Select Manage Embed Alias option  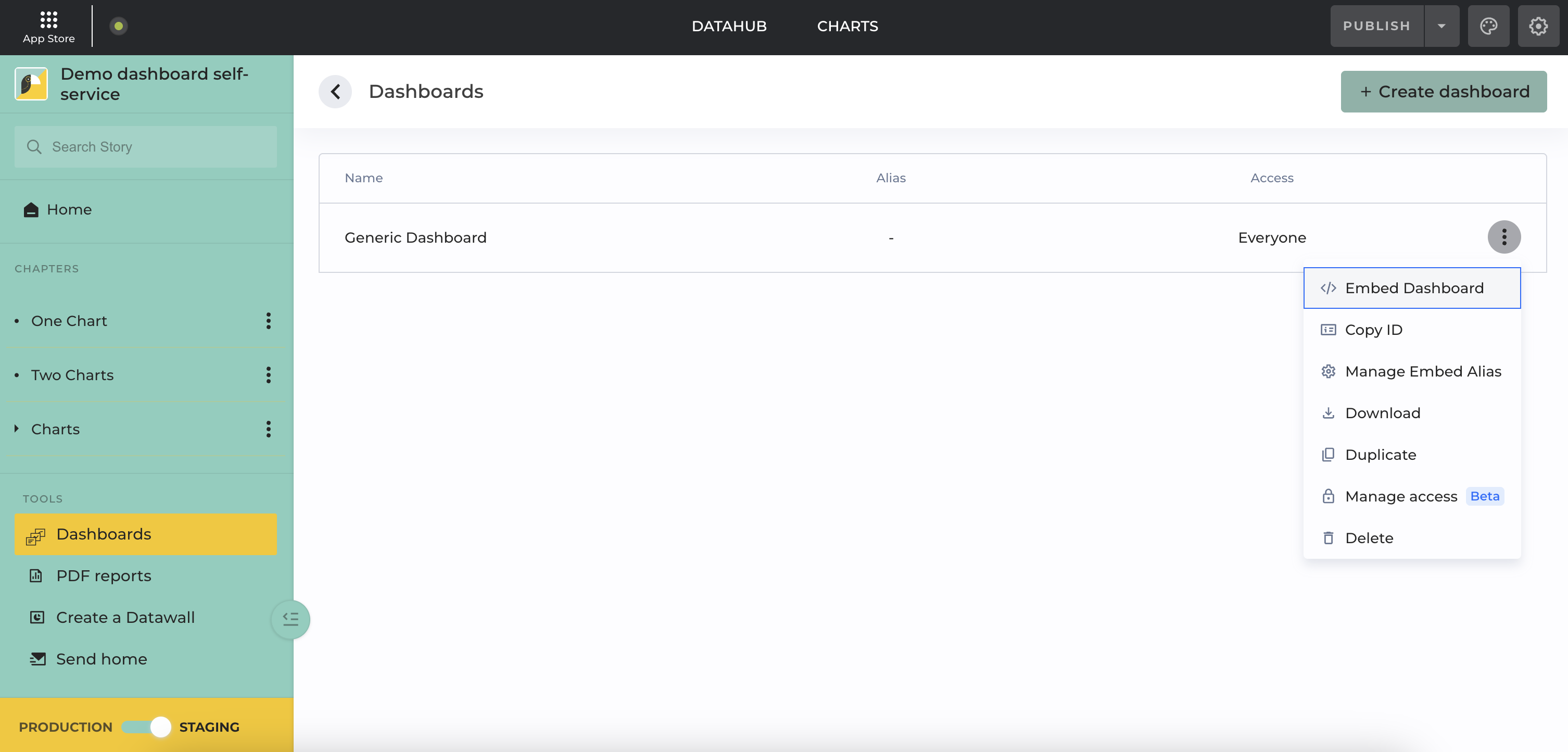pos(1412,371)
